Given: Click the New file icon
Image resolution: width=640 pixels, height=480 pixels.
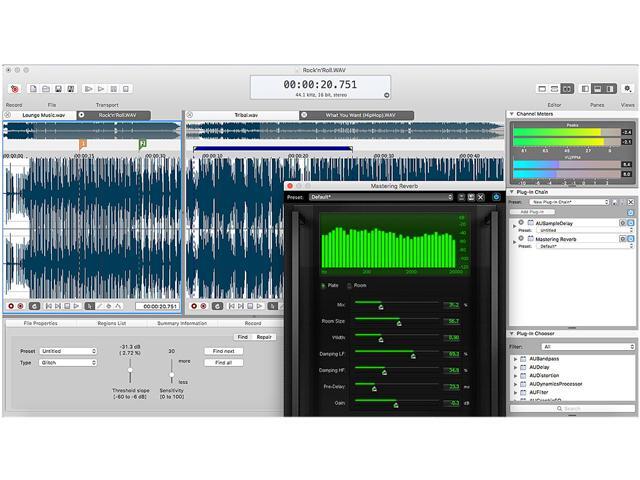Looking at the screenshot, I should click(33, 89).
